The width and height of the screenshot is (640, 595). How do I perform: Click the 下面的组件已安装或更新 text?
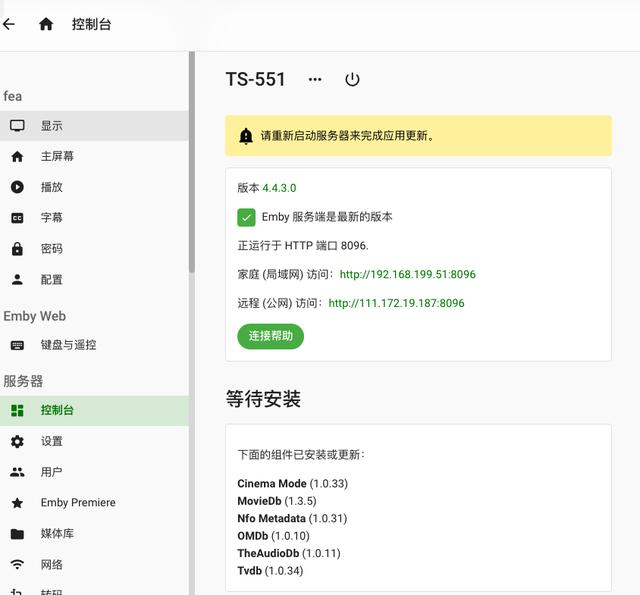pos(301,455)
